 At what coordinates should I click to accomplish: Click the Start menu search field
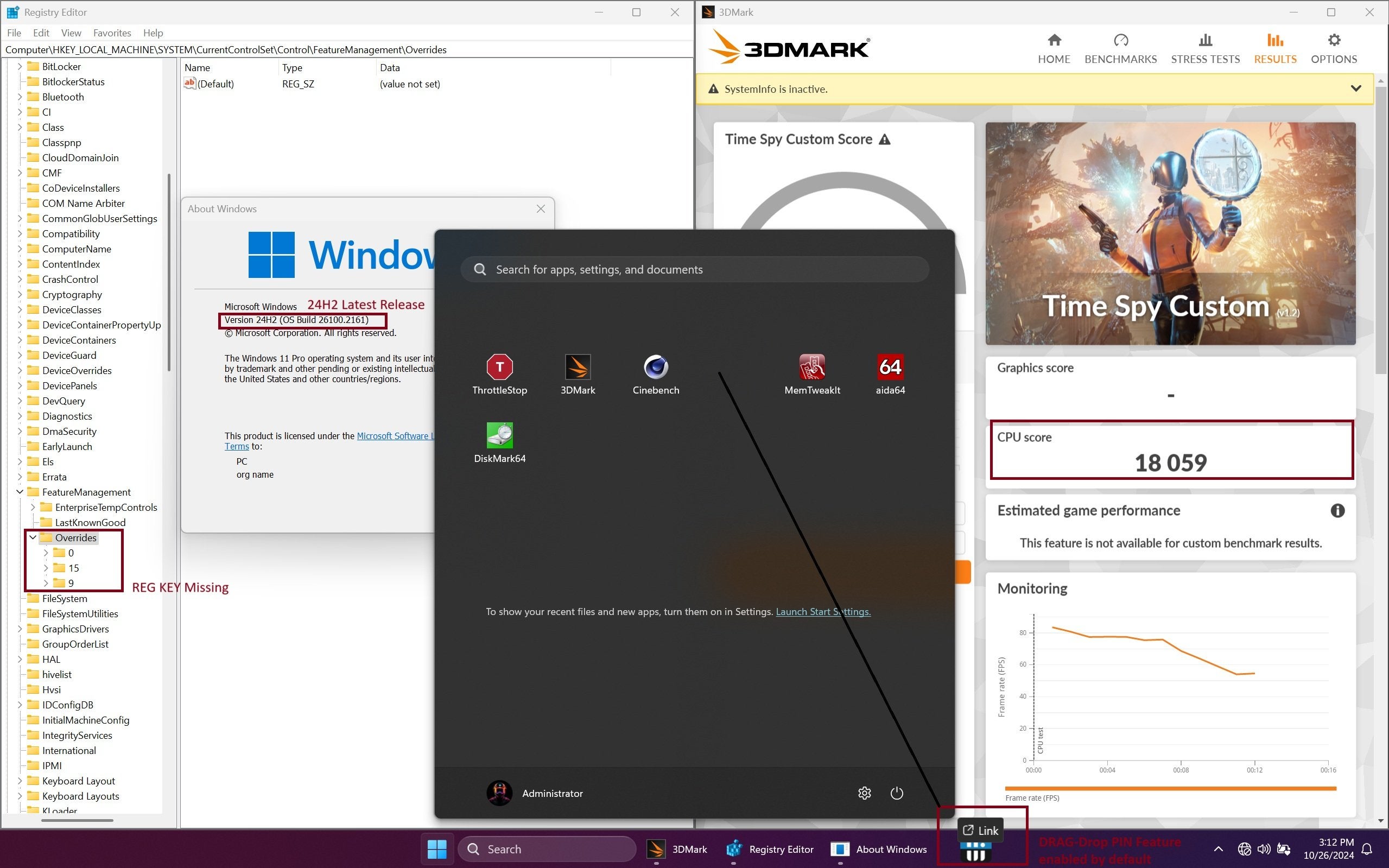(695, 269)
